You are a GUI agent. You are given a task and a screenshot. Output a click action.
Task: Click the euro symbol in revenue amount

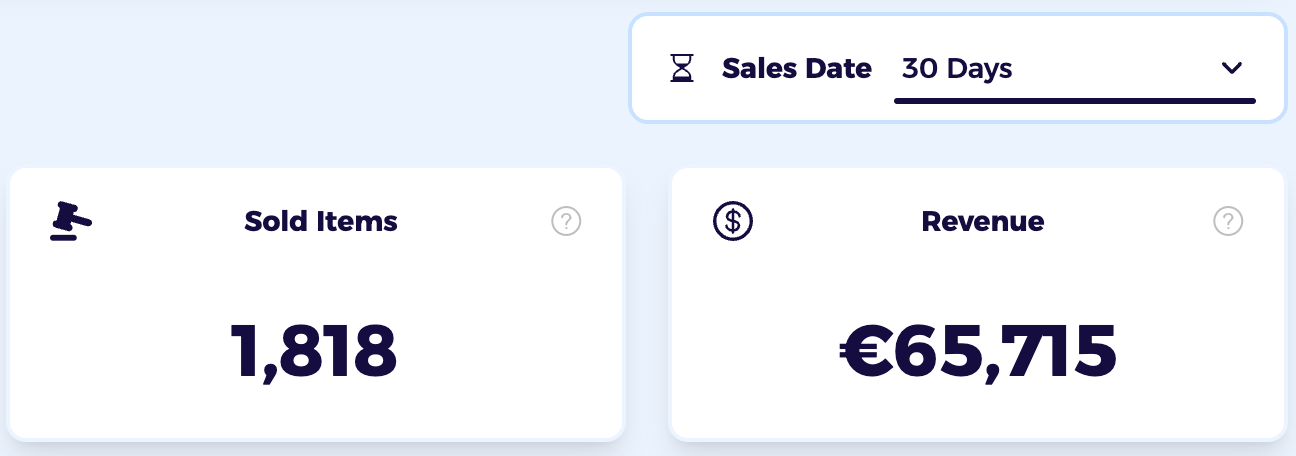click(866, 352)
